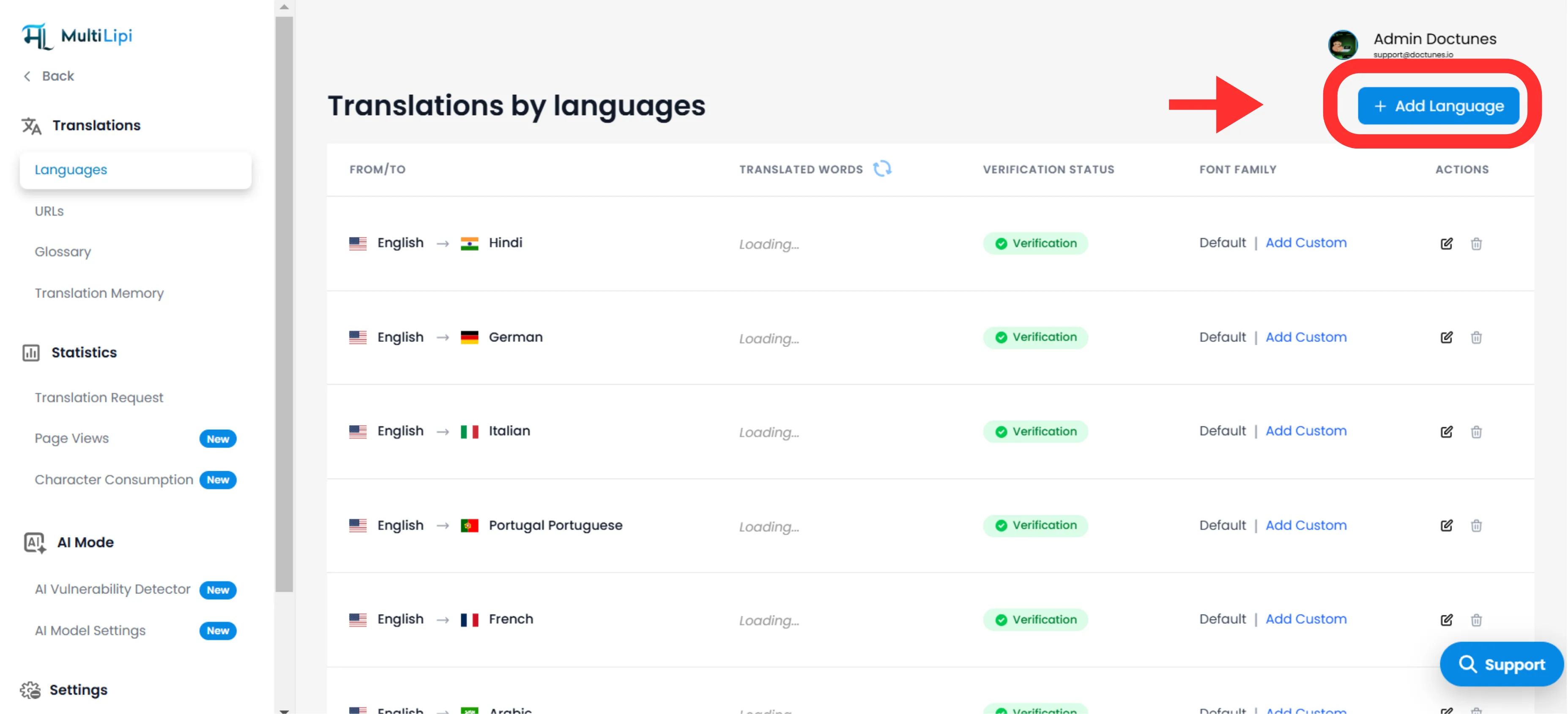This screenshot has width=1568, height=714.
Task: Select the Translations icon in the sidebar
Action: coord(31,126)
